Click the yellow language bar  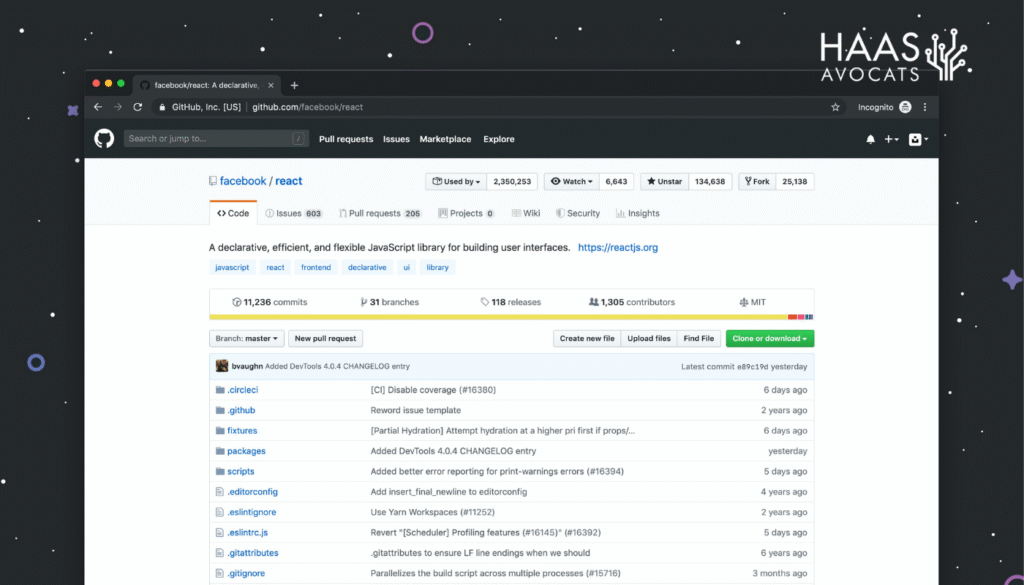[x=498, y=317]
